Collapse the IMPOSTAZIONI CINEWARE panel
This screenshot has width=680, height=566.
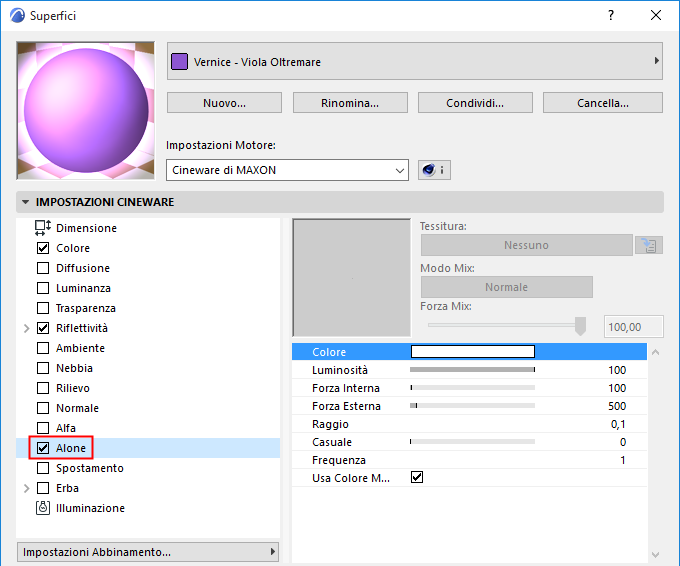tap(26, 202)
